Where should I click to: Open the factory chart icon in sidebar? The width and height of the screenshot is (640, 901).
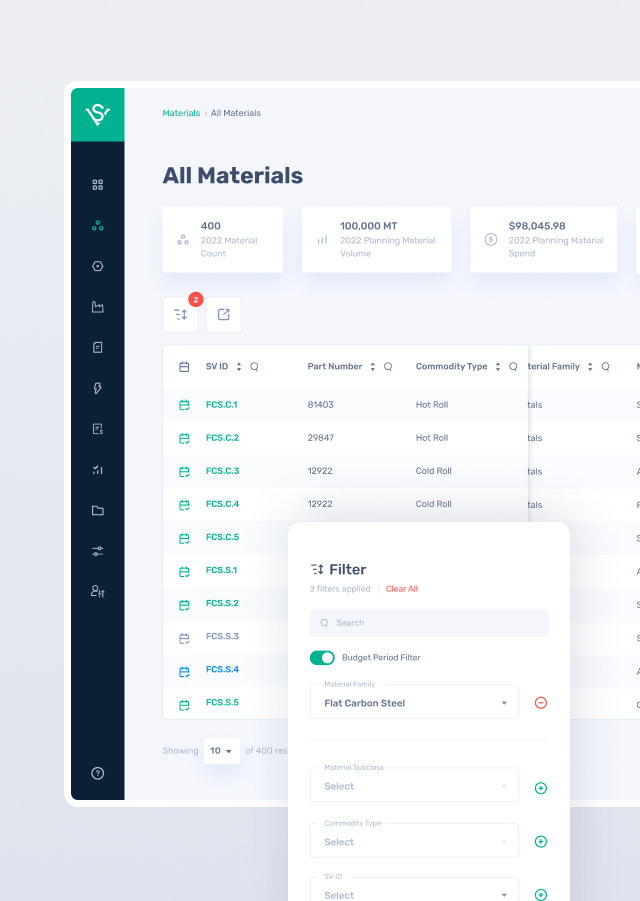[x=98, y=307]
